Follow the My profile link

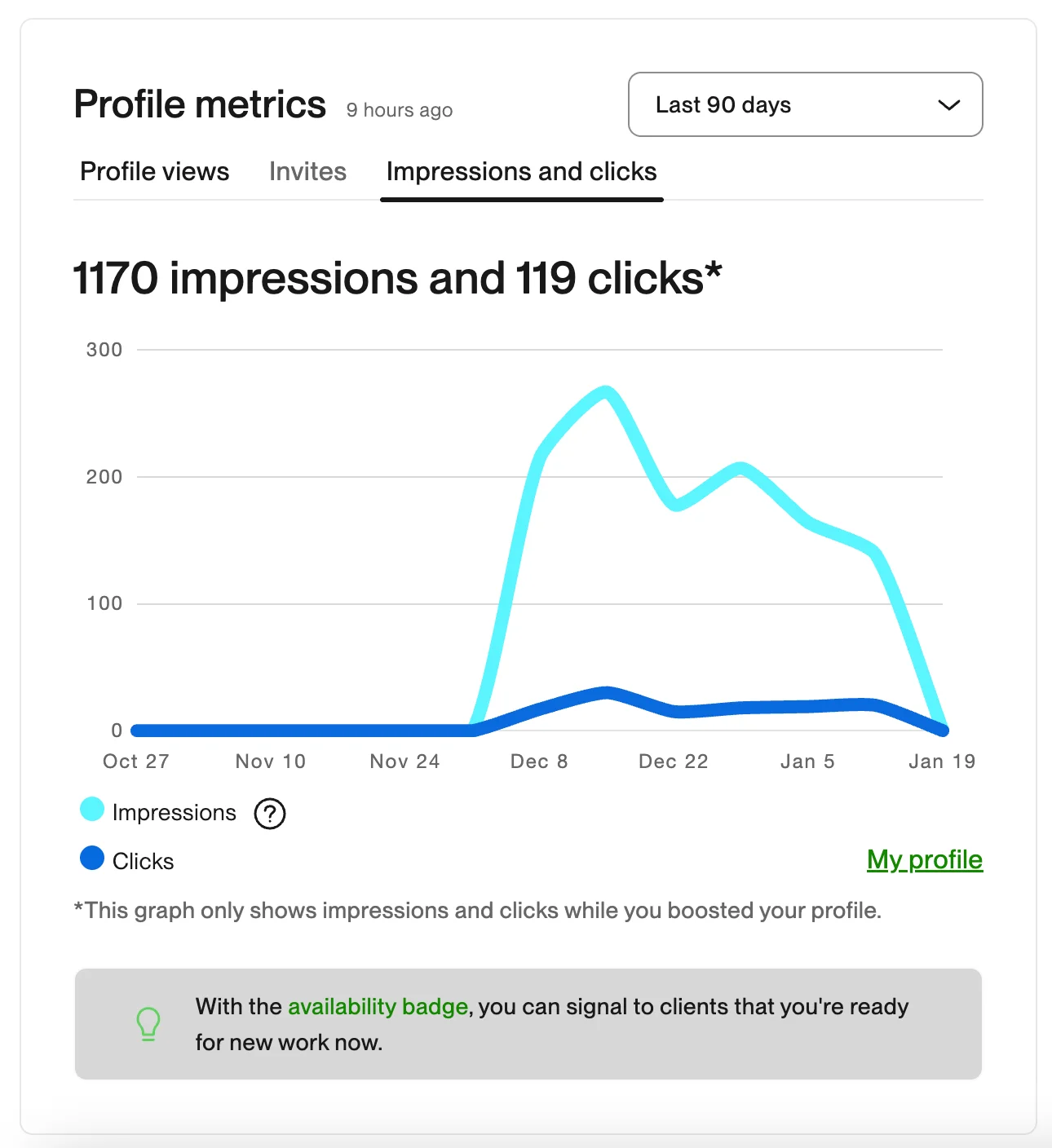[x=924, y=859]
